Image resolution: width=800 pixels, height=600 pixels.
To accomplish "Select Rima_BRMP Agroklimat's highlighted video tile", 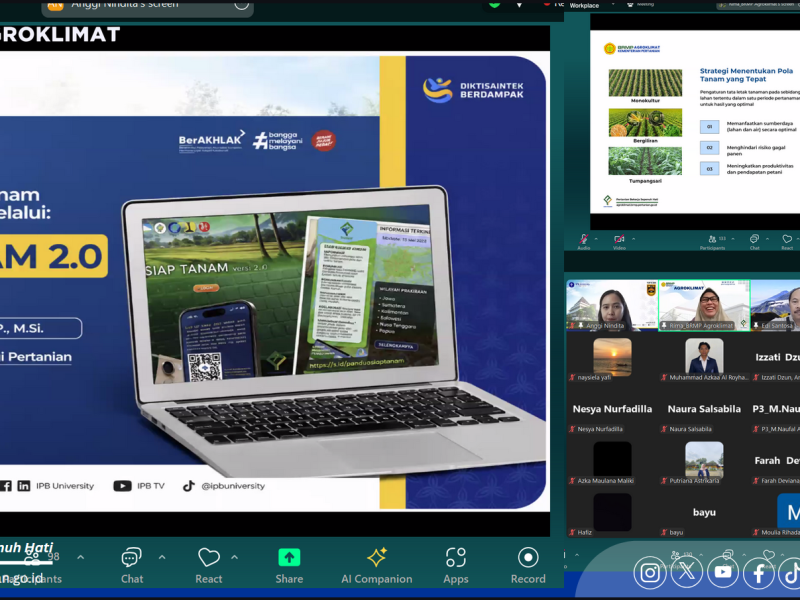I will click(x=704, y=305).
